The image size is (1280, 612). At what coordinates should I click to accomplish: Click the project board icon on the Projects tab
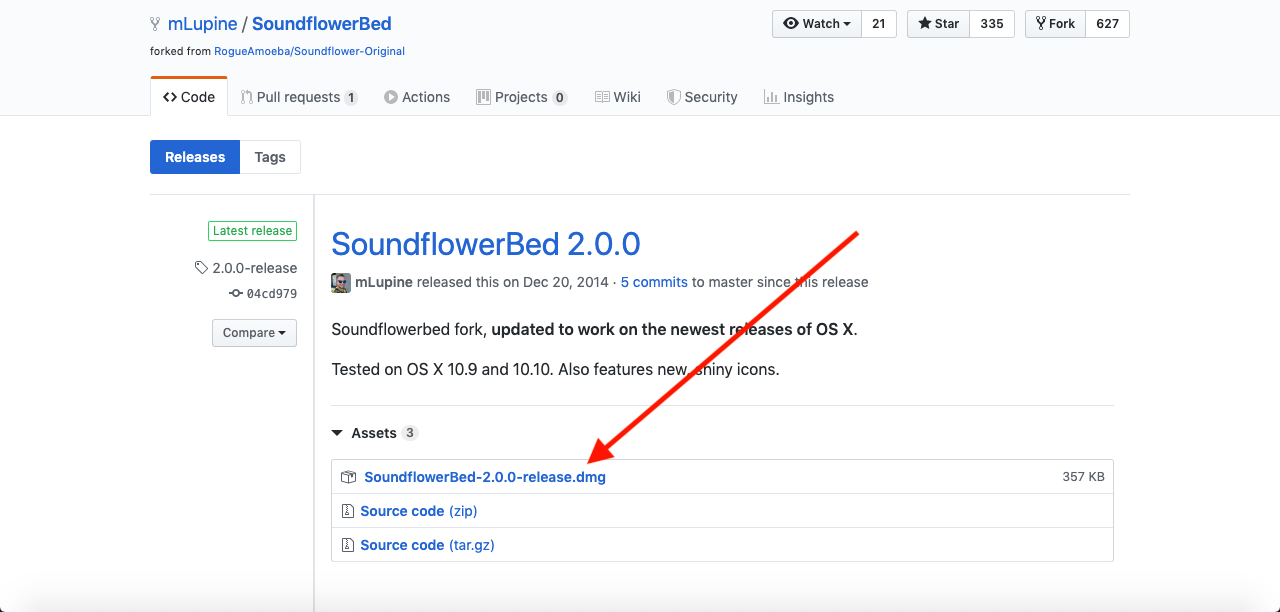click(483, 97)
